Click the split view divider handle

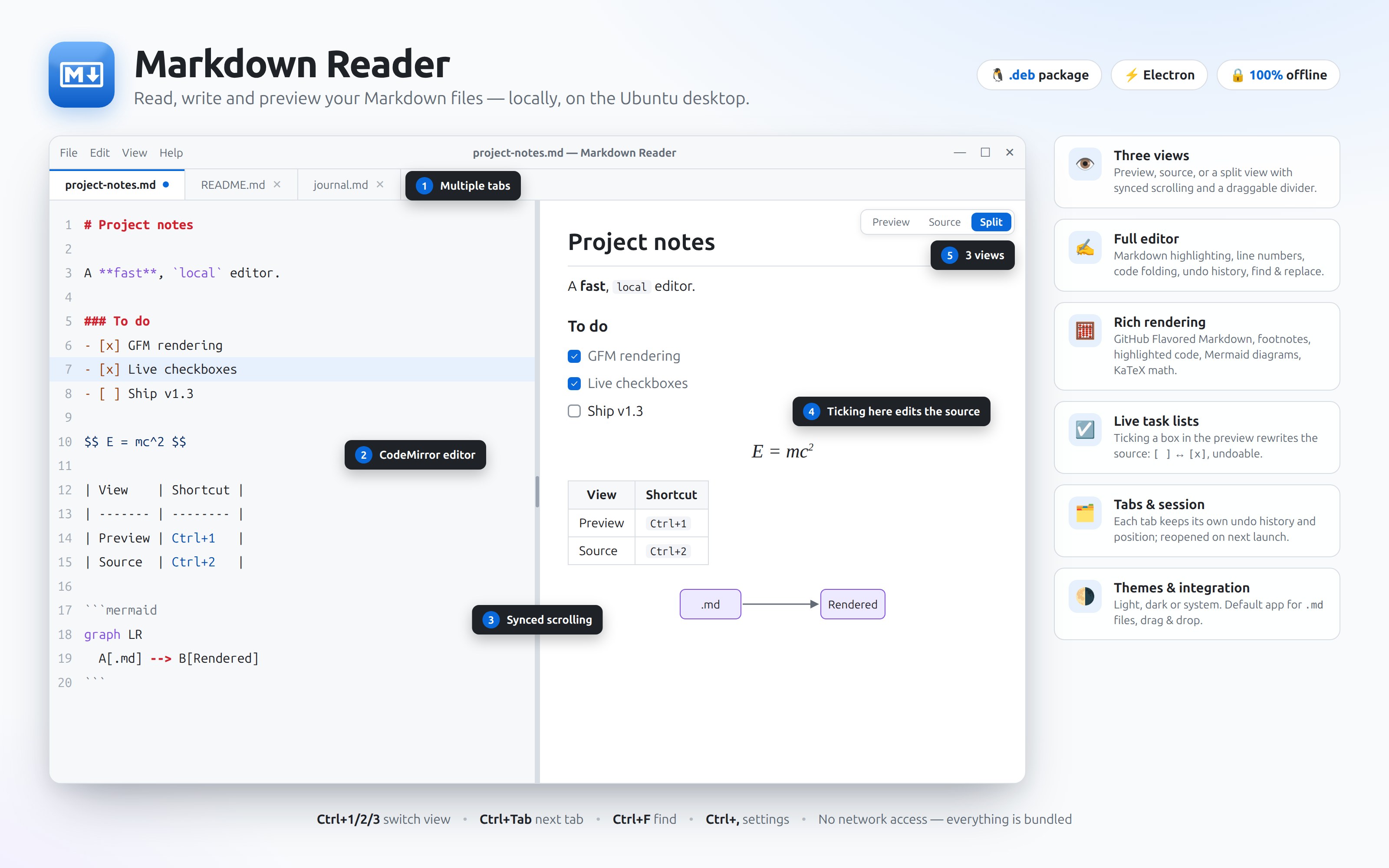click(x=537, y=491)
